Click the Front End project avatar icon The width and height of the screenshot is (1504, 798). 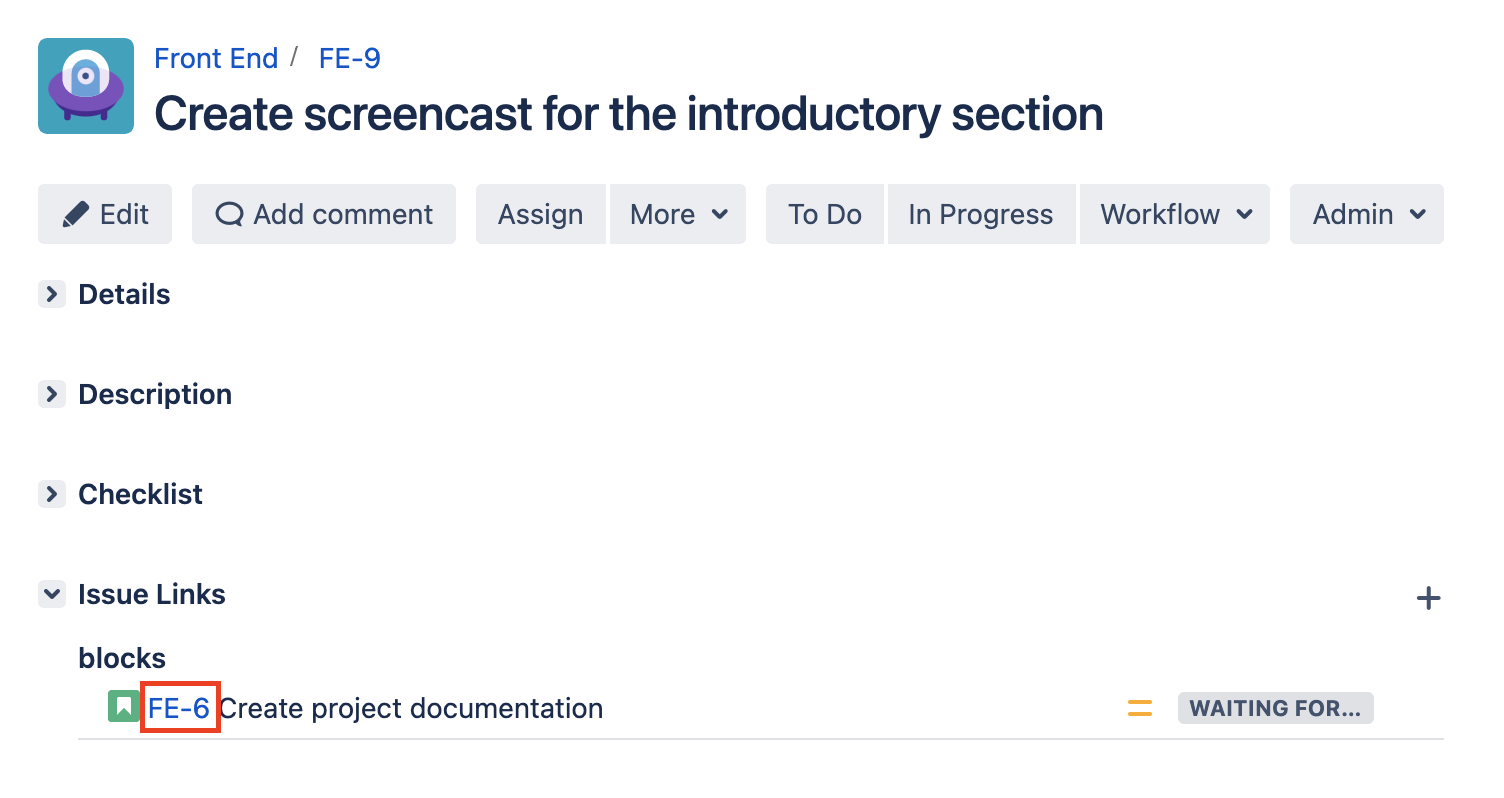[x=86, y=86]
